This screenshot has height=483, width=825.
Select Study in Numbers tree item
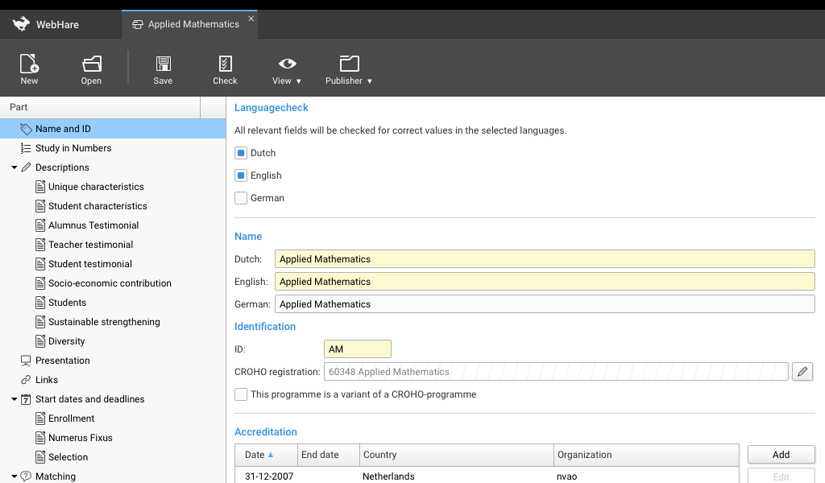click(73, 148)
